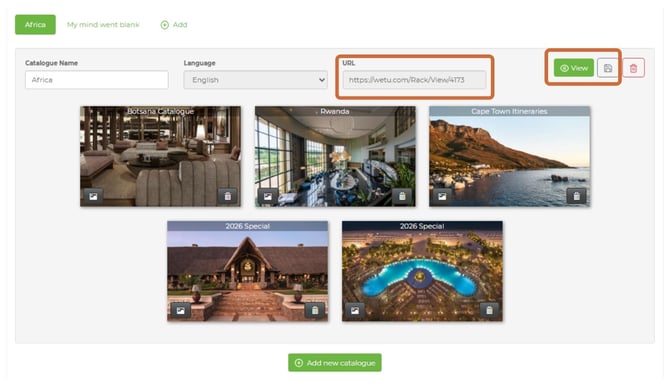Click the URL label text
The width and height of the screenshot is (670, 385).
click(x=349, y=63)
